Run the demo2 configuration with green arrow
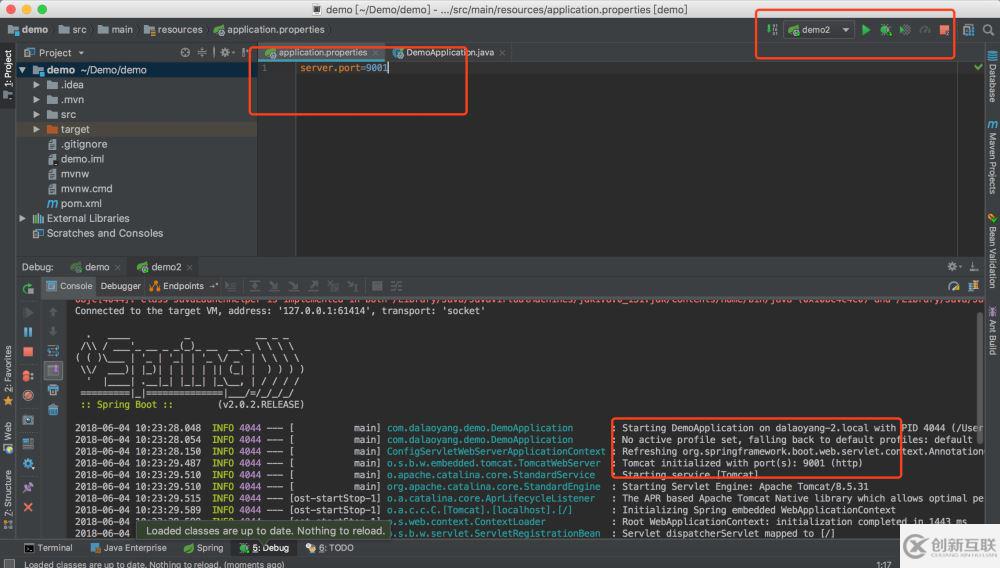This screenshot has height=568, width=1000. coord(865,30)
